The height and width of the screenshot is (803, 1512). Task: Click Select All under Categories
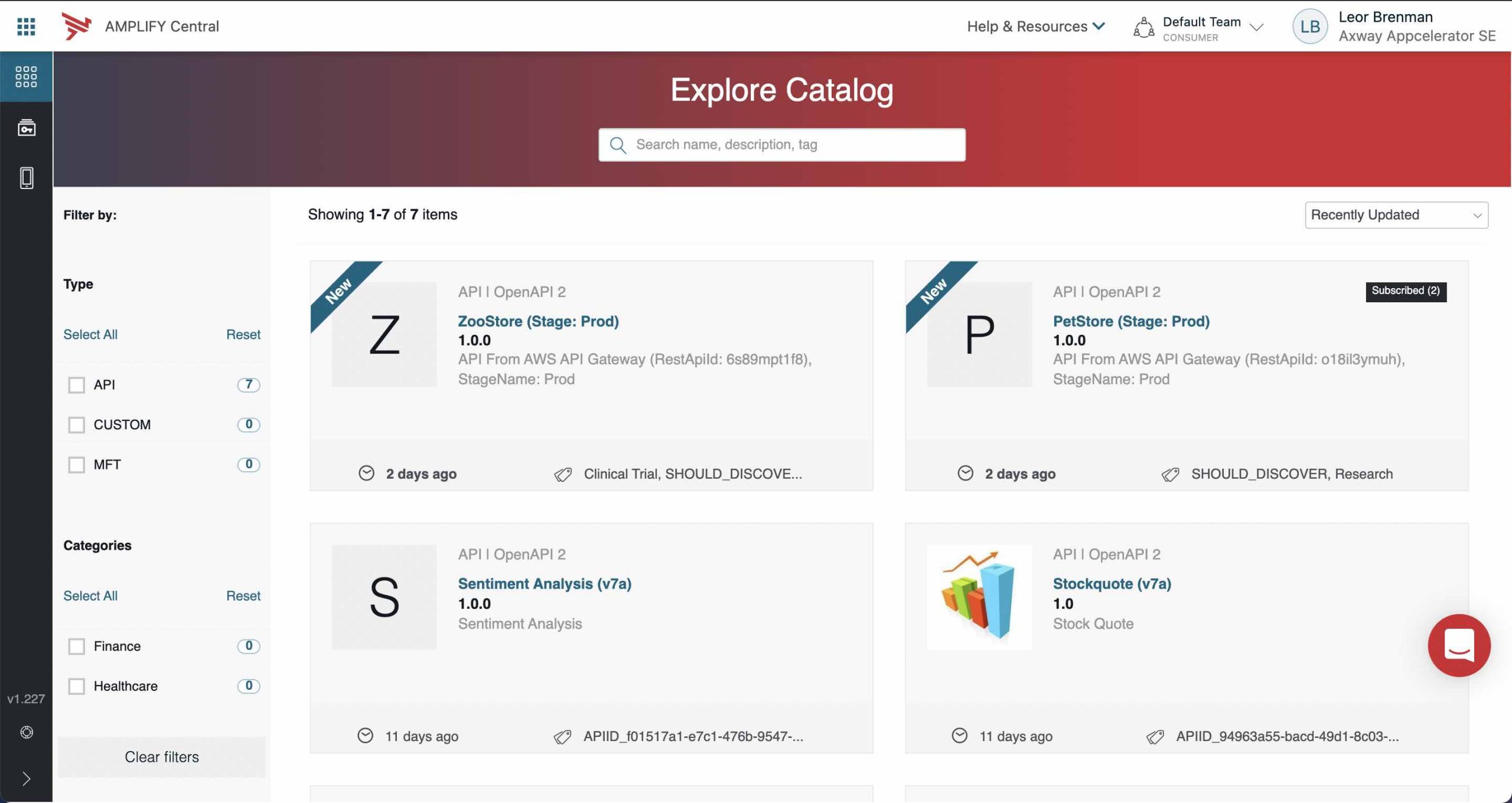pyautogui.click(x=90, y=596)
